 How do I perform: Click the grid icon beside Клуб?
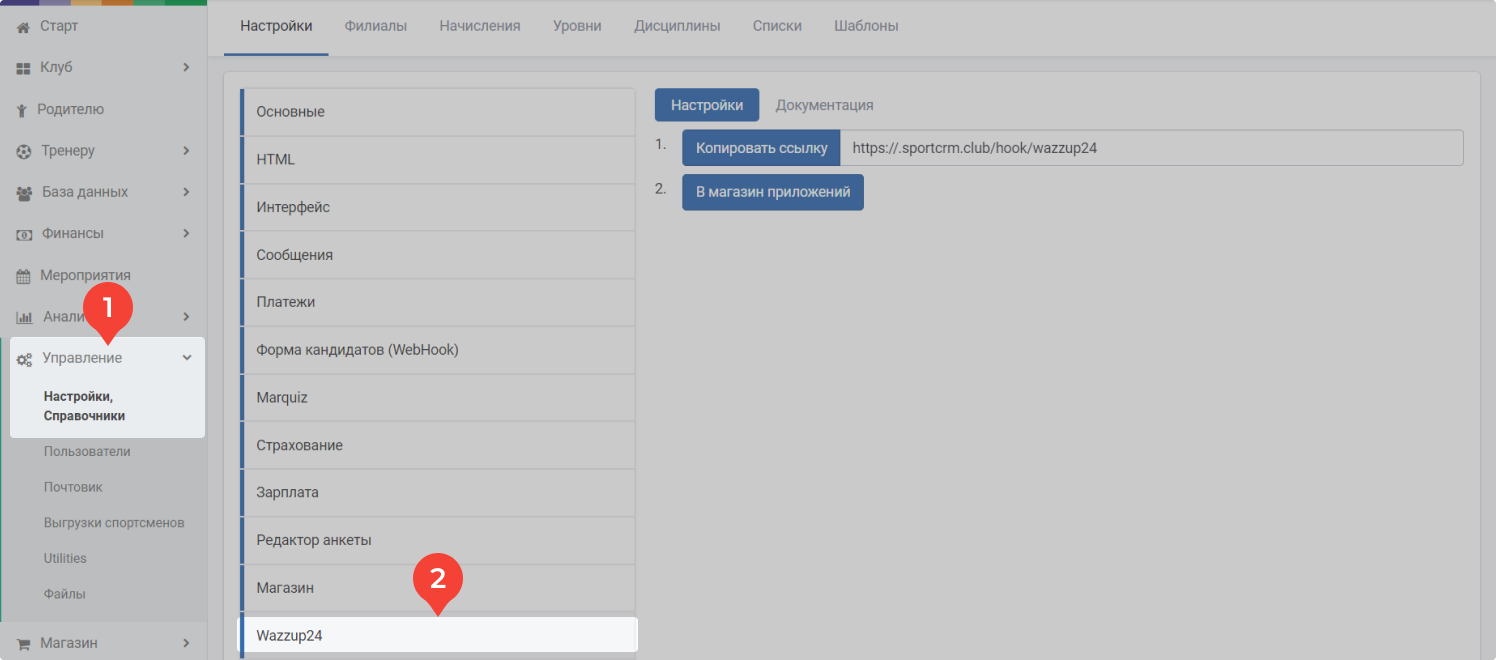coord(24,68)
